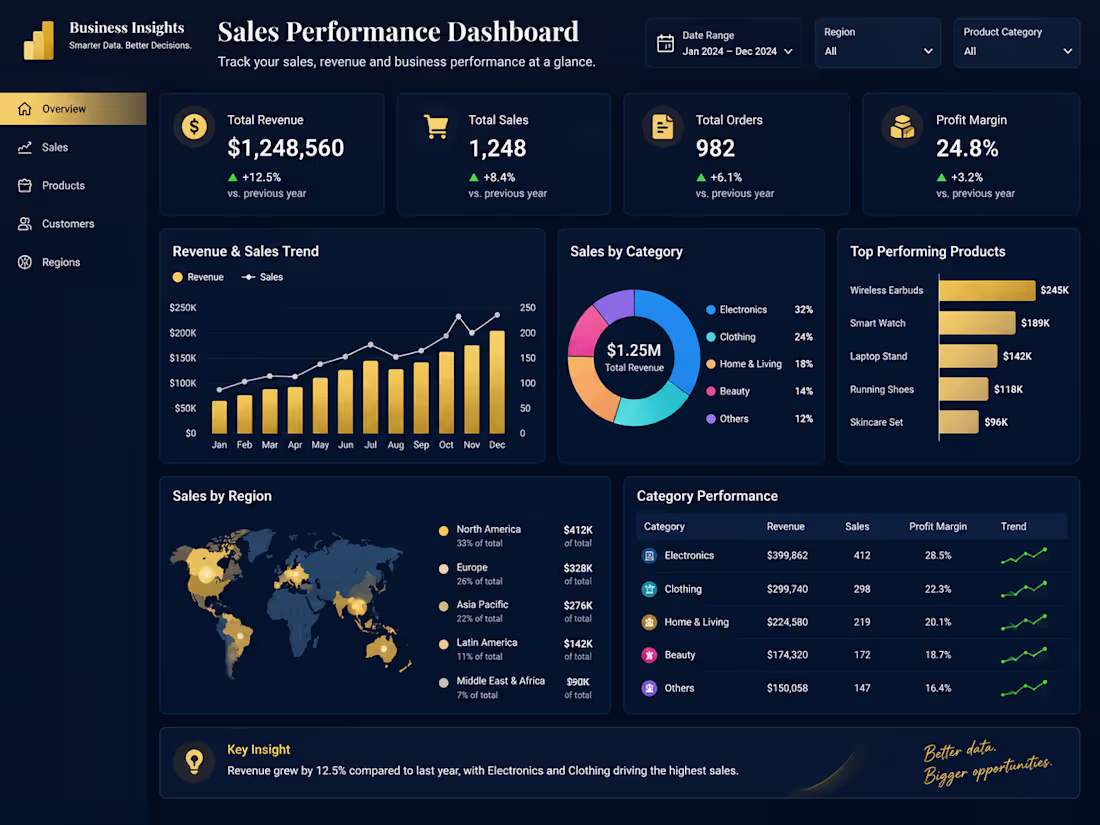Toggle Home & Living in category legend
Viewport: 1100px width, 825px height.
pyautogui.click(x=744, y=364)
